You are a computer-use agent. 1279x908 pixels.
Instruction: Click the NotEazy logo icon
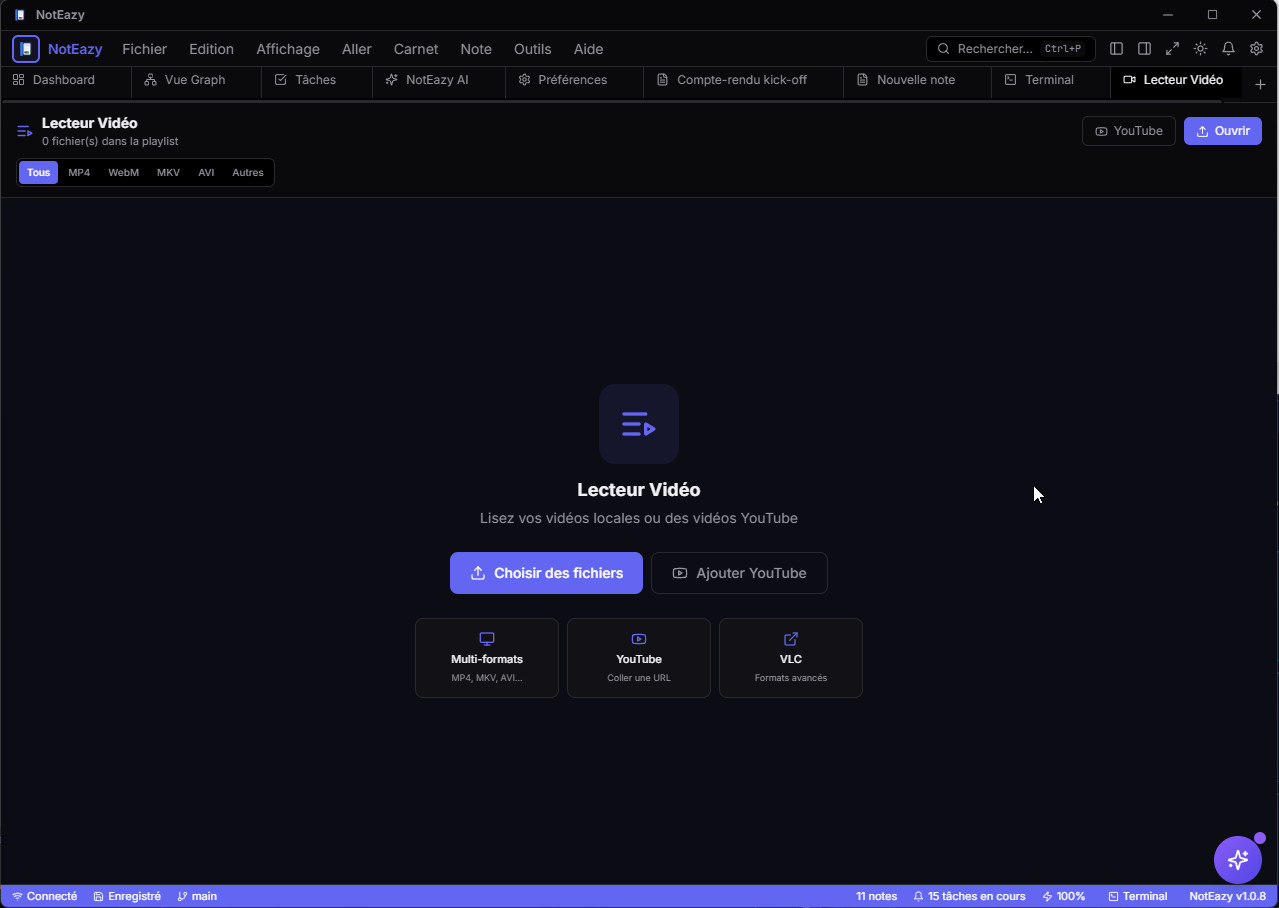(x=26, y=49)
